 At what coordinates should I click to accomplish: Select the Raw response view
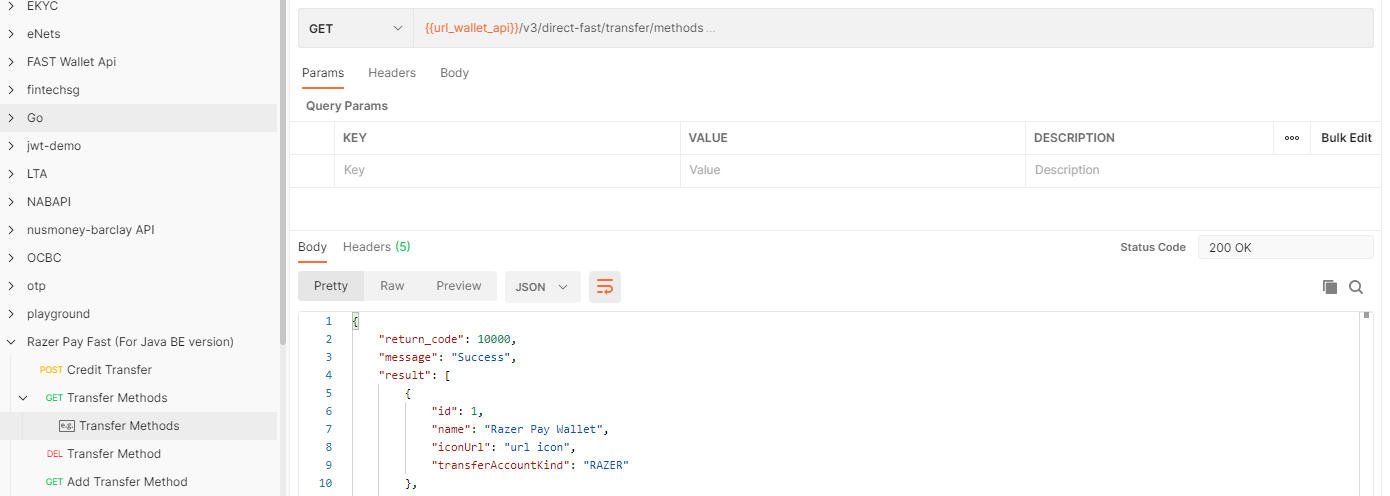392,286
